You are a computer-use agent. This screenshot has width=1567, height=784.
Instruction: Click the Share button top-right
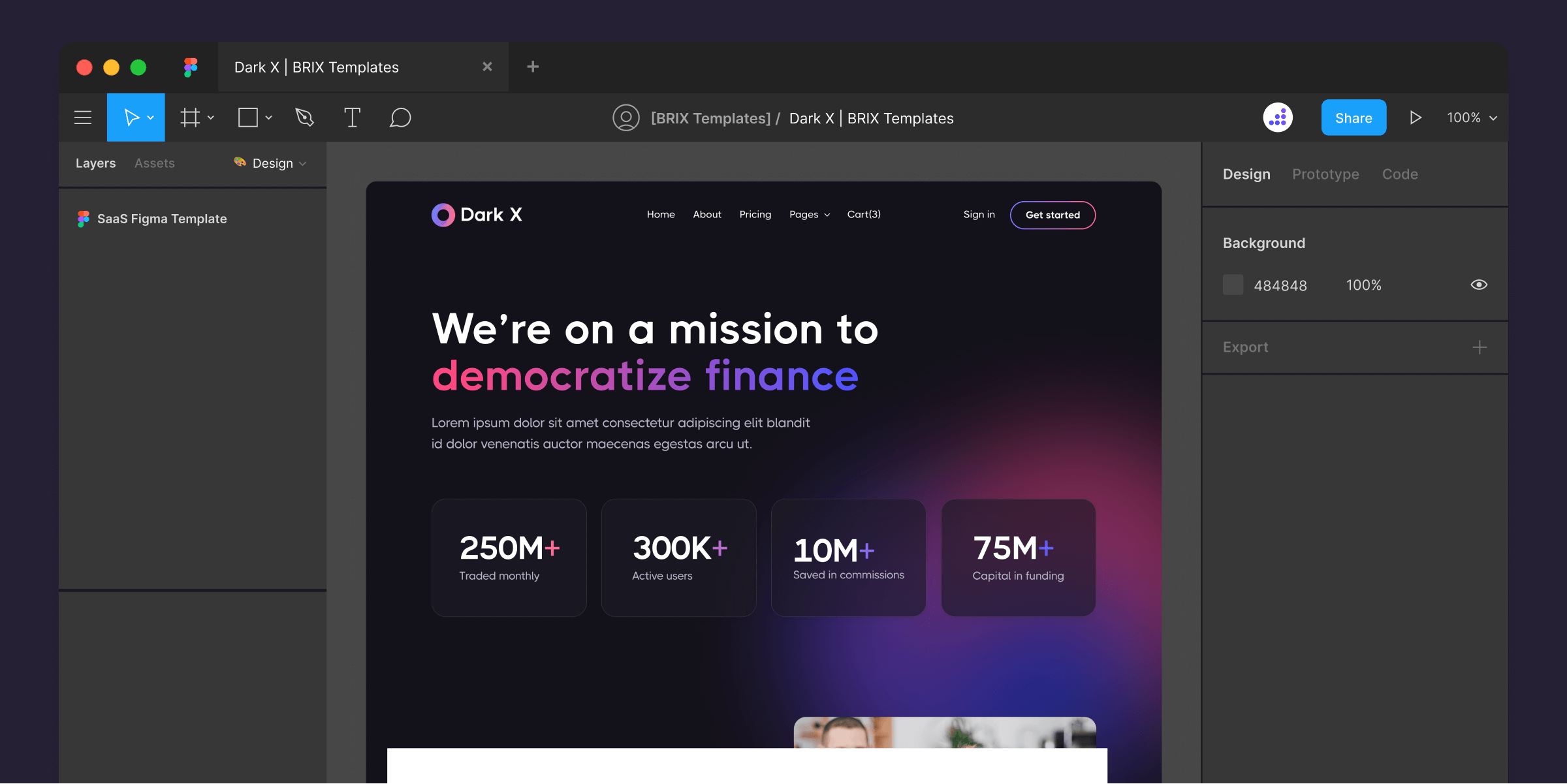1353,117
